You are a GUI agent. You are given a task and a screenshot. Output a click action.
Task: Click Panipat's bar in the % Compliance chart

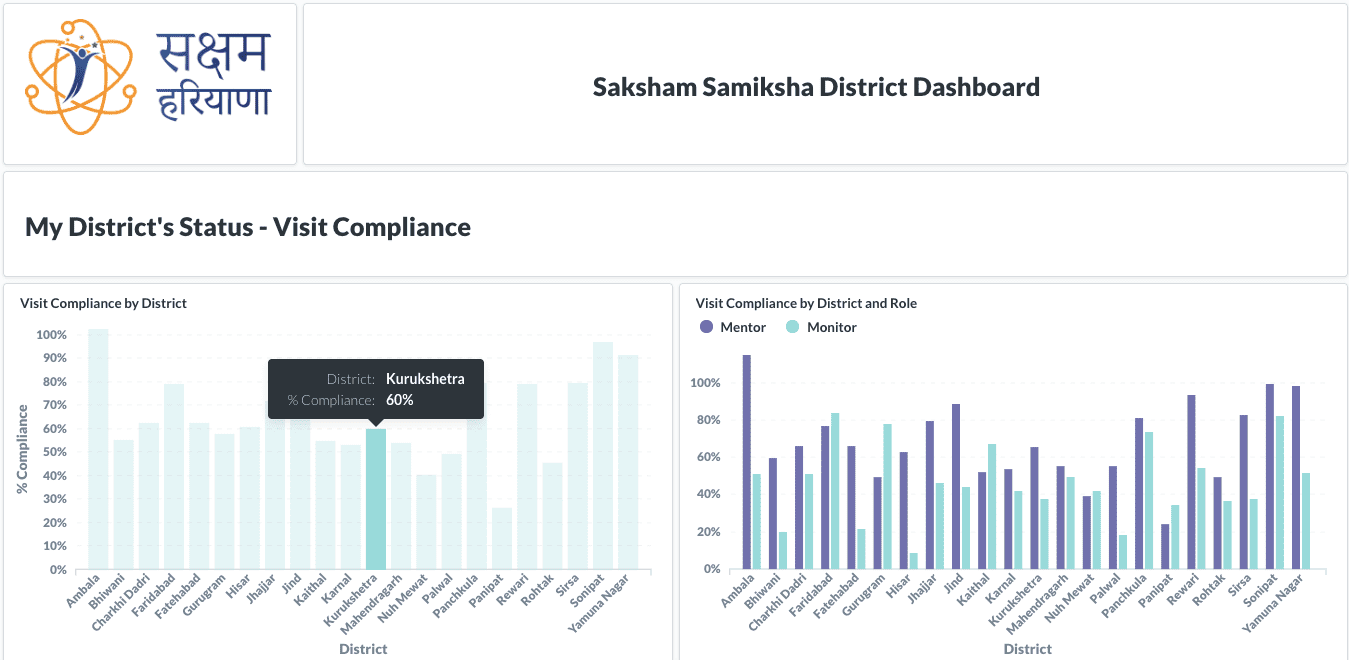pyautogui.click(x=501, y=539)
